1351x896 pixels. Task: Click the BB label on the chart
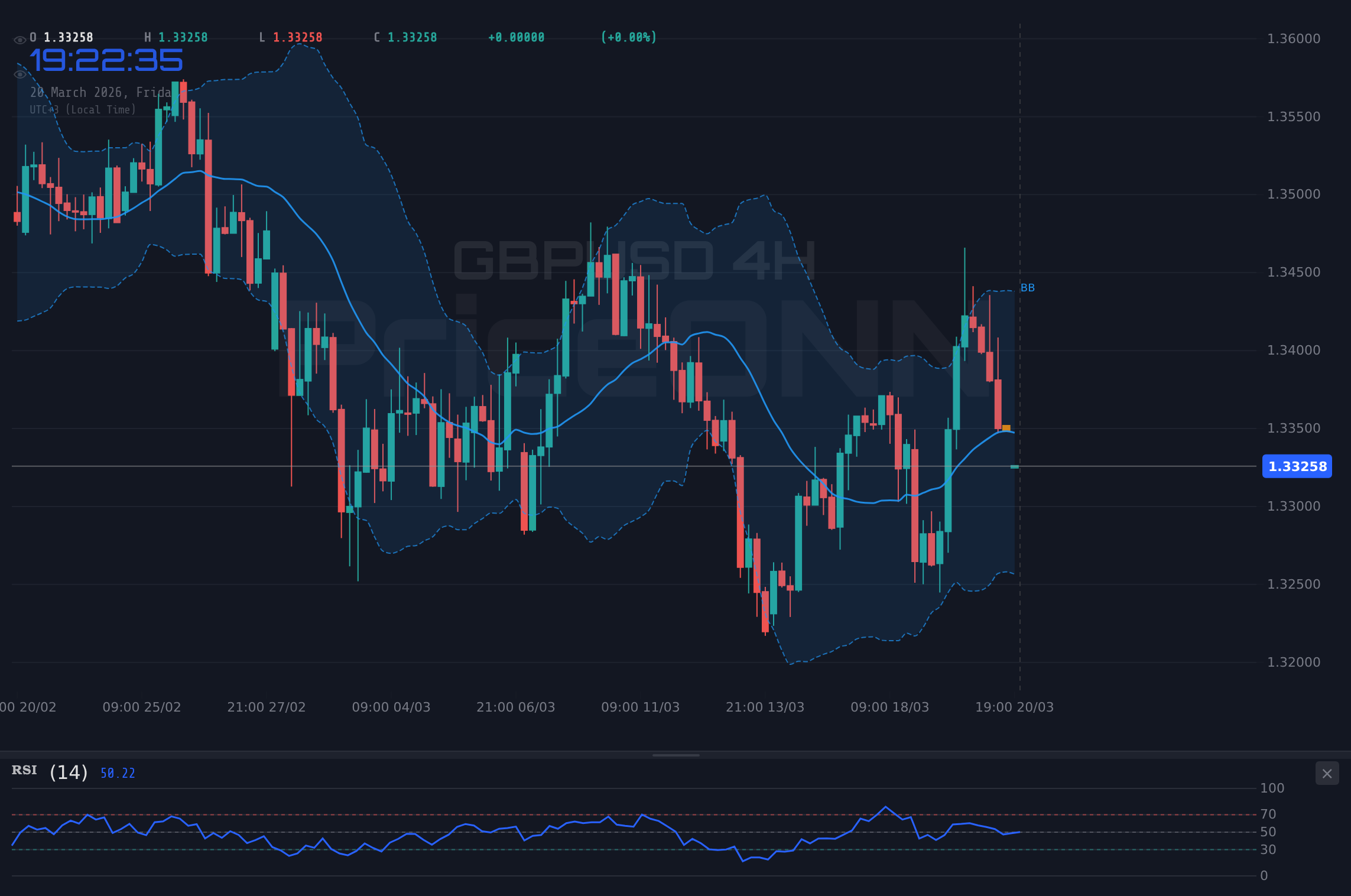coord(1027,288)
